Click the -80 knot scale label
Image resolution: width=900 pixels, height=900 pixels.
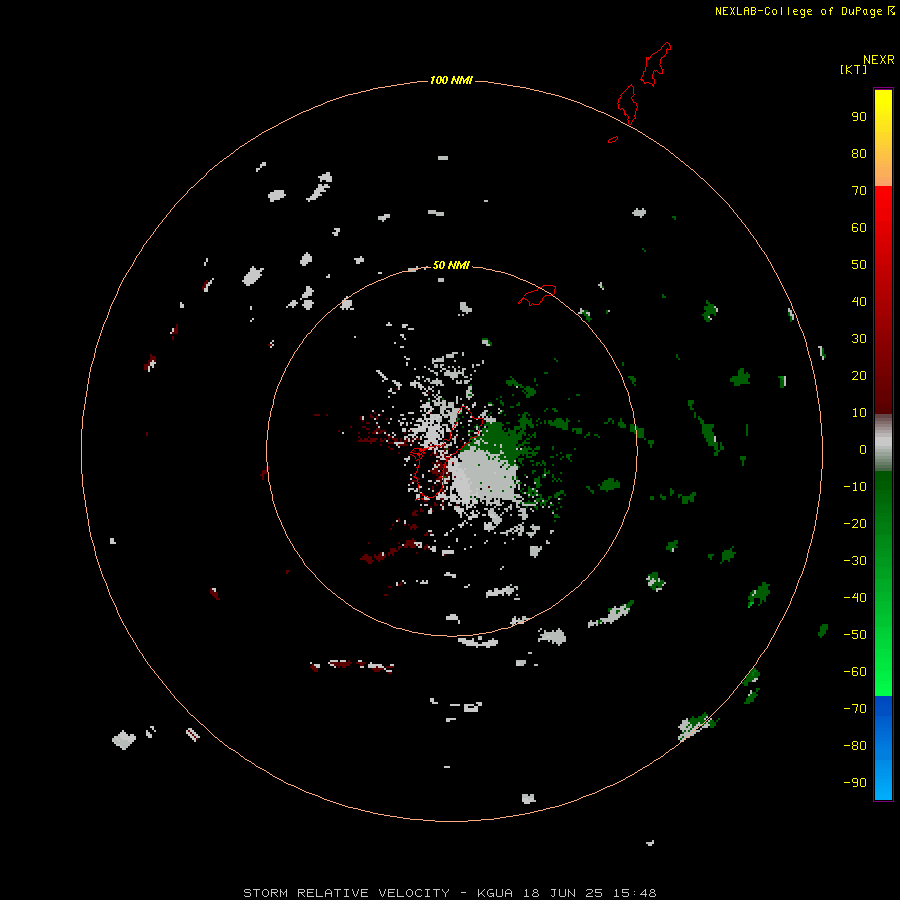(x=855, y=746)
